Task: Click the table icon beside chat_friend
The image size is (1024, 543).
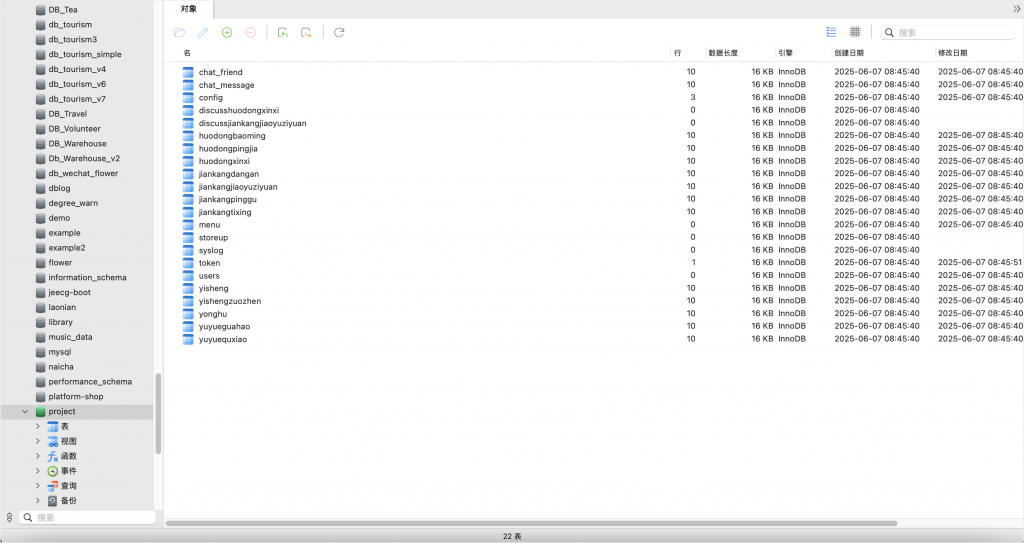Action: tap(188, 72)
